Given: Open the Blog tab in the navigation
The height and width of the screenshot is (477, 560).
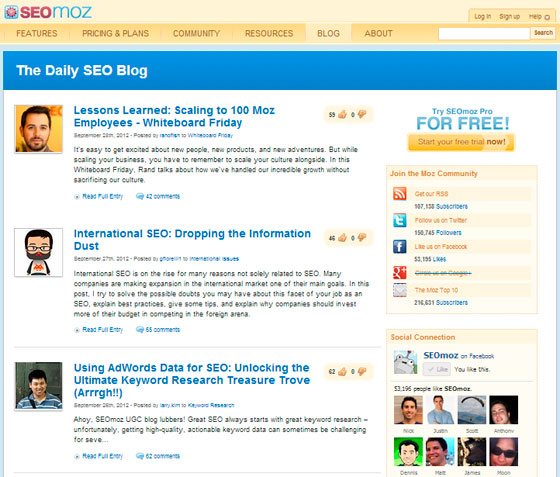Looking at the screenshot, I should coord(329,34).
